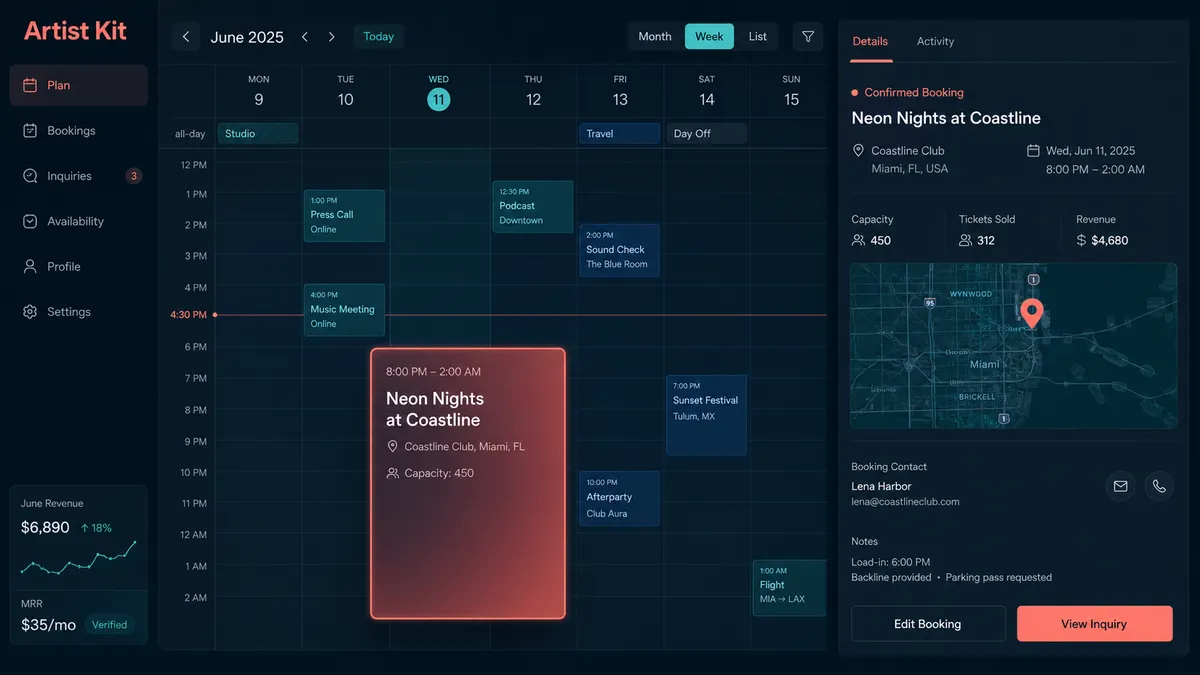The height and width of the screenshot is (675, 1200).
Task: Open the Details tab
Action: [x=870, y=41]
